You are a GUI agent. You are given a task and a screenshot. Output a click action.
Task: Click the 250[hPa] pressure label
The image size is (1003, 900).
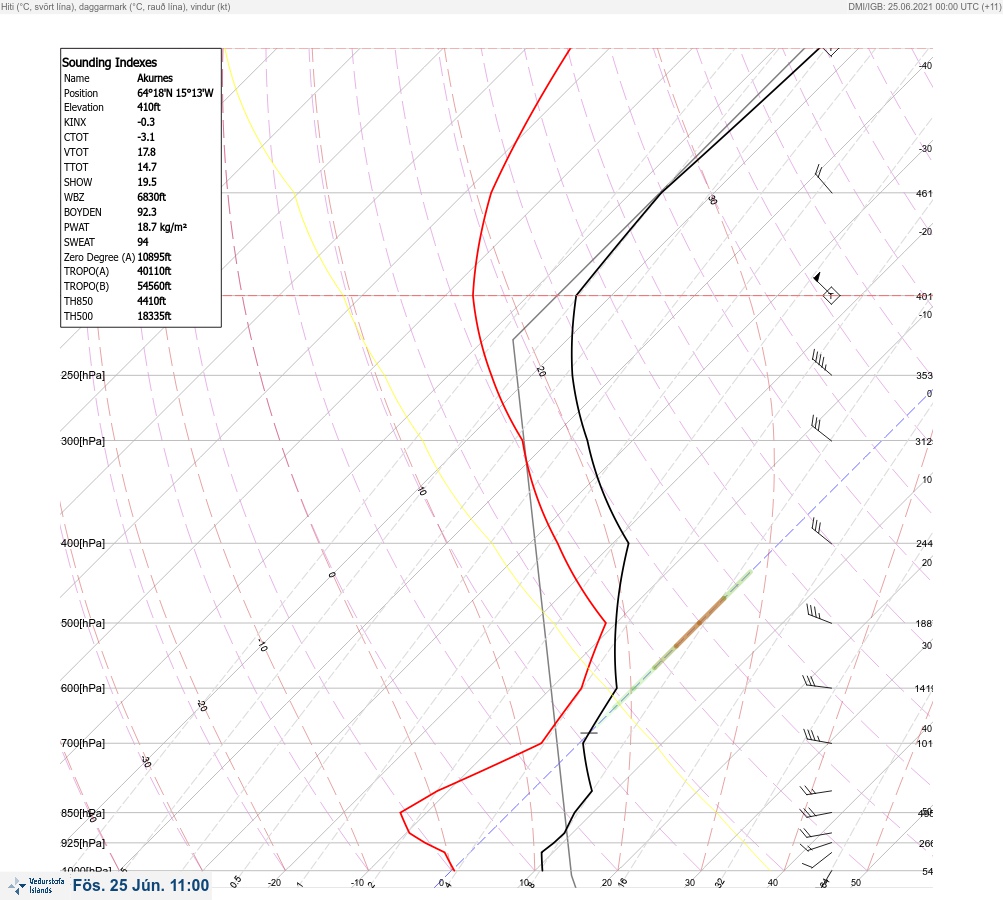tap(83, 375)
